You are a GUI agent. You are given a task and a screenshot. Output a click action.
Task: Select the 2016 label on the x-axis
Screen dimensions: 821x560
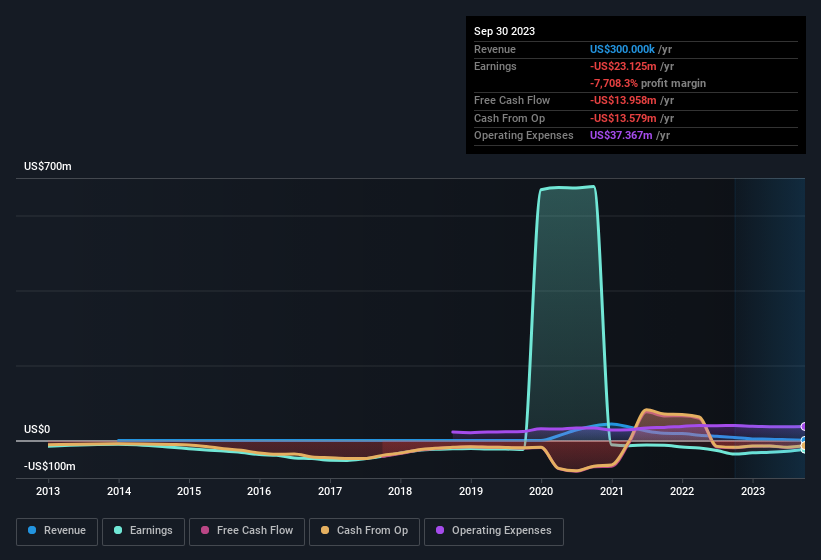(259, 491)
